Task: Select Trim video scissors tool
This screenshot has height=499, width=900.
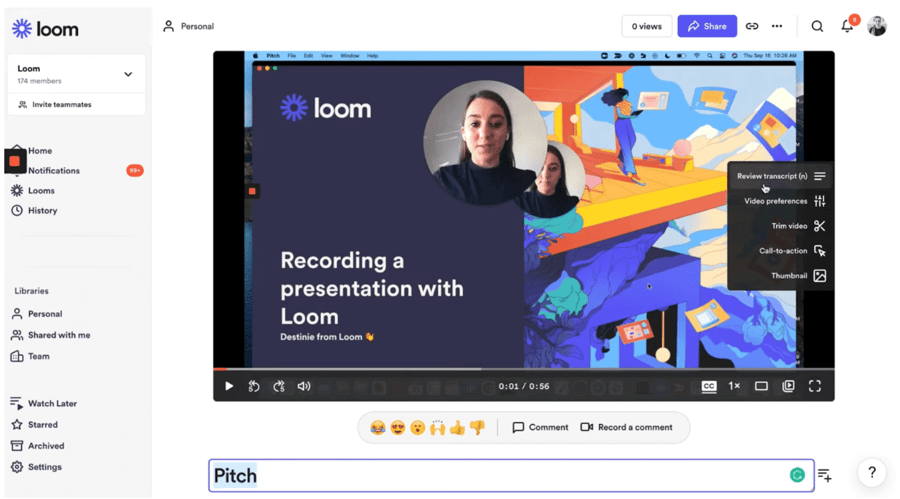Action: [820, 226]
